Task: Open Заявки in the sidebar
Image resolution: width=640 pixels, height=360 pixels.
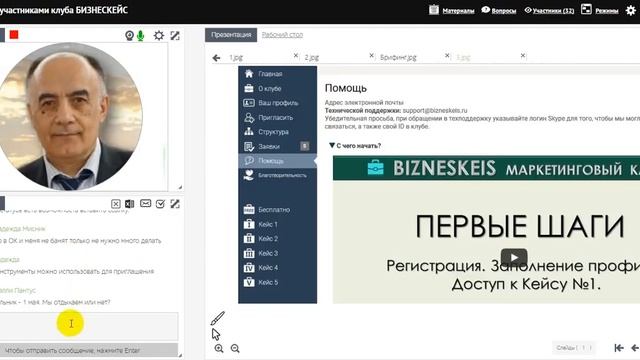Action: (x=278, y=146)
